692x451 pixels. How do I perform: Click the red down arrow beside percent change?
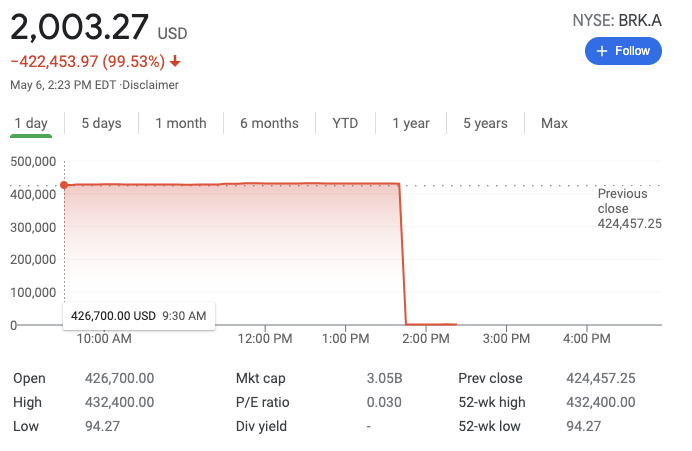point(175,61)
